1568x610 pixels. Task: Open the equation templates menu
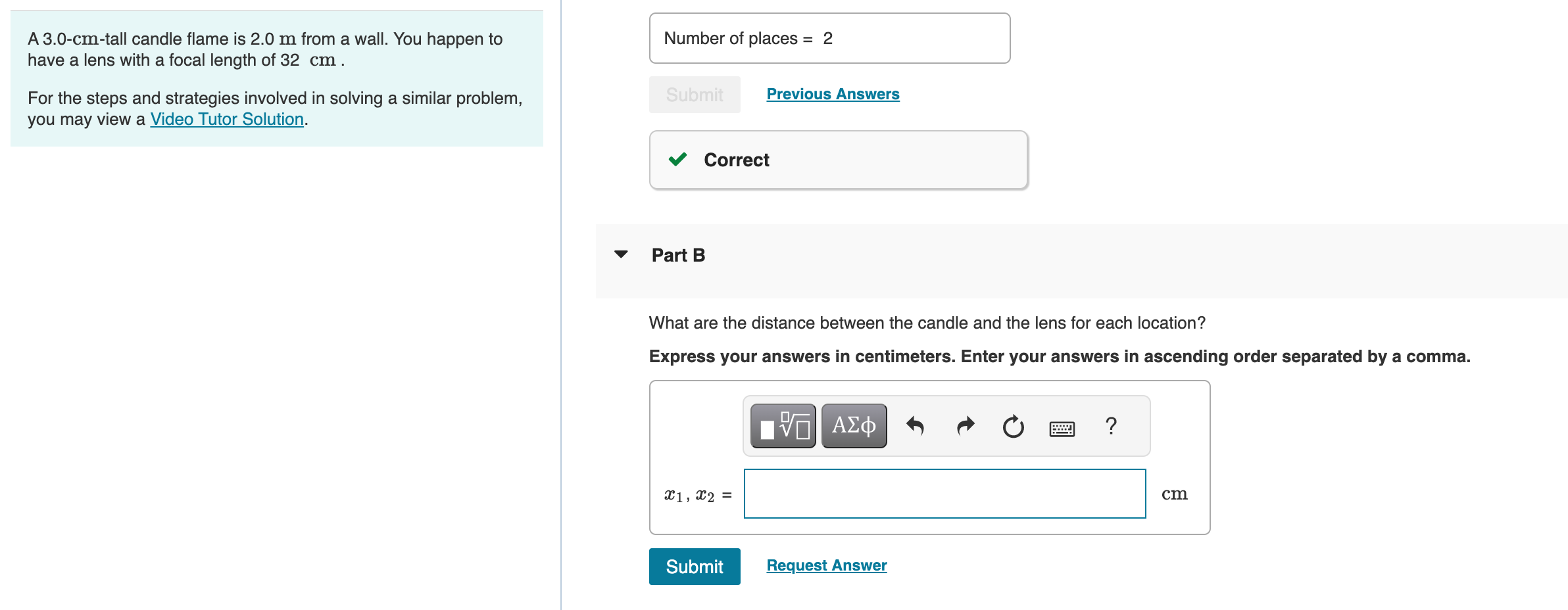(x=783, y=425)
